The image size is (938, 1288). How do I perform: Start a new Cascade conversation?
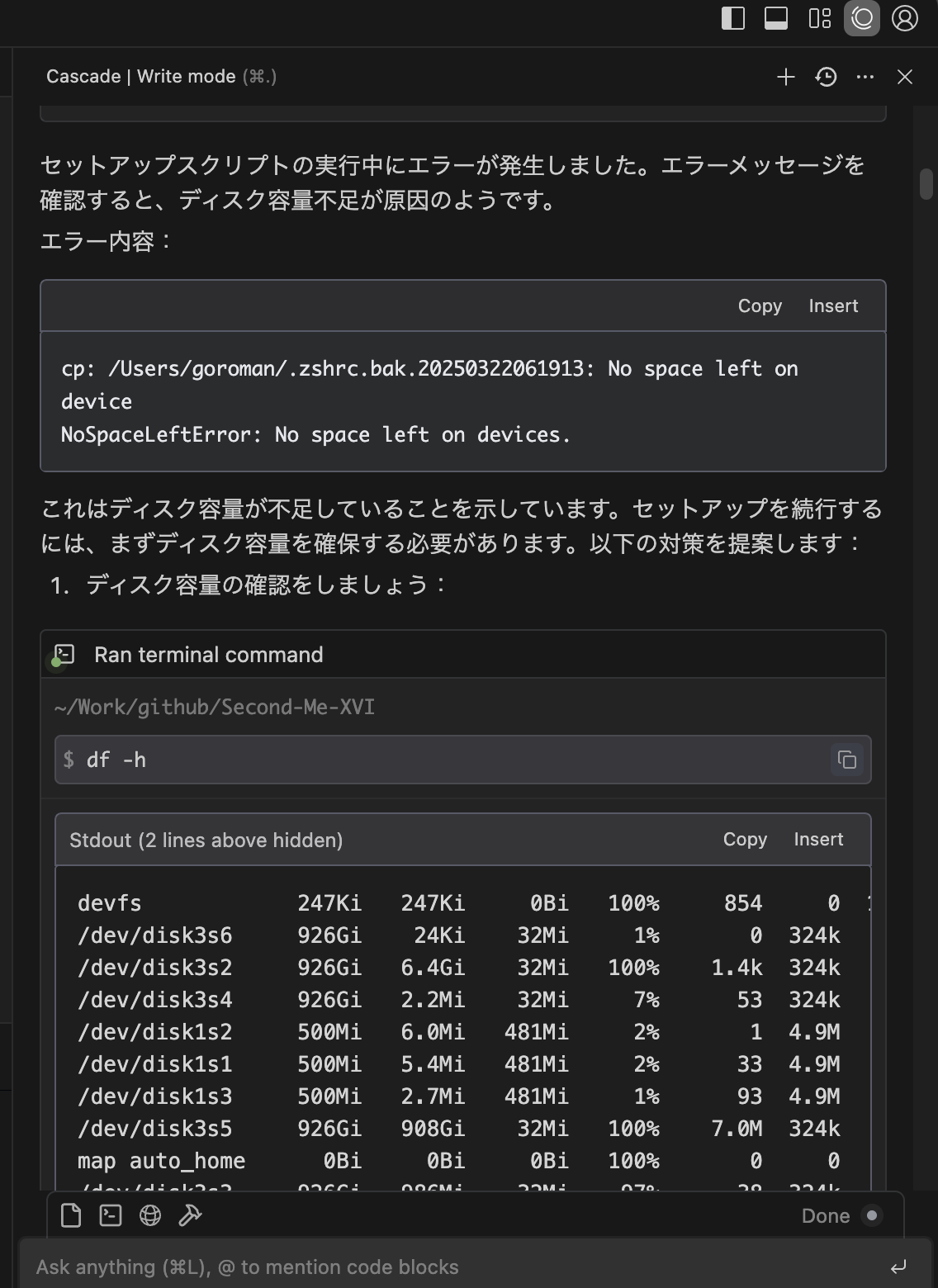pyautogui.click(x=785, y=77)
